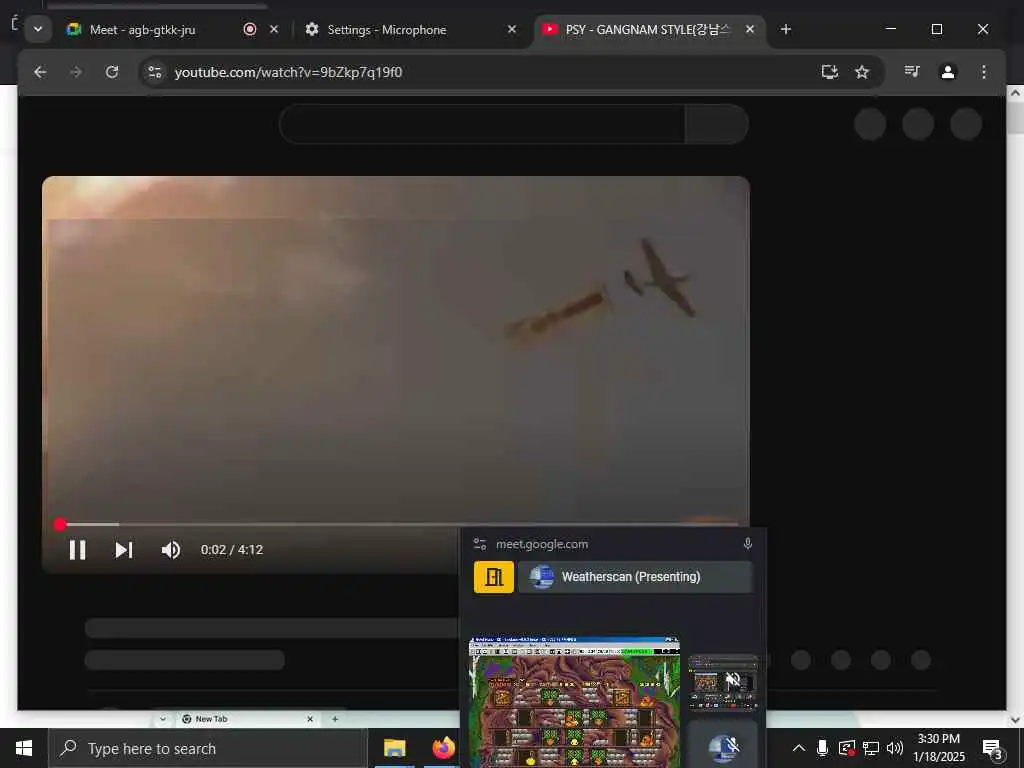
Task: Select the PSY - GANGNAM STYLE tab
Action: coord(648,30)
